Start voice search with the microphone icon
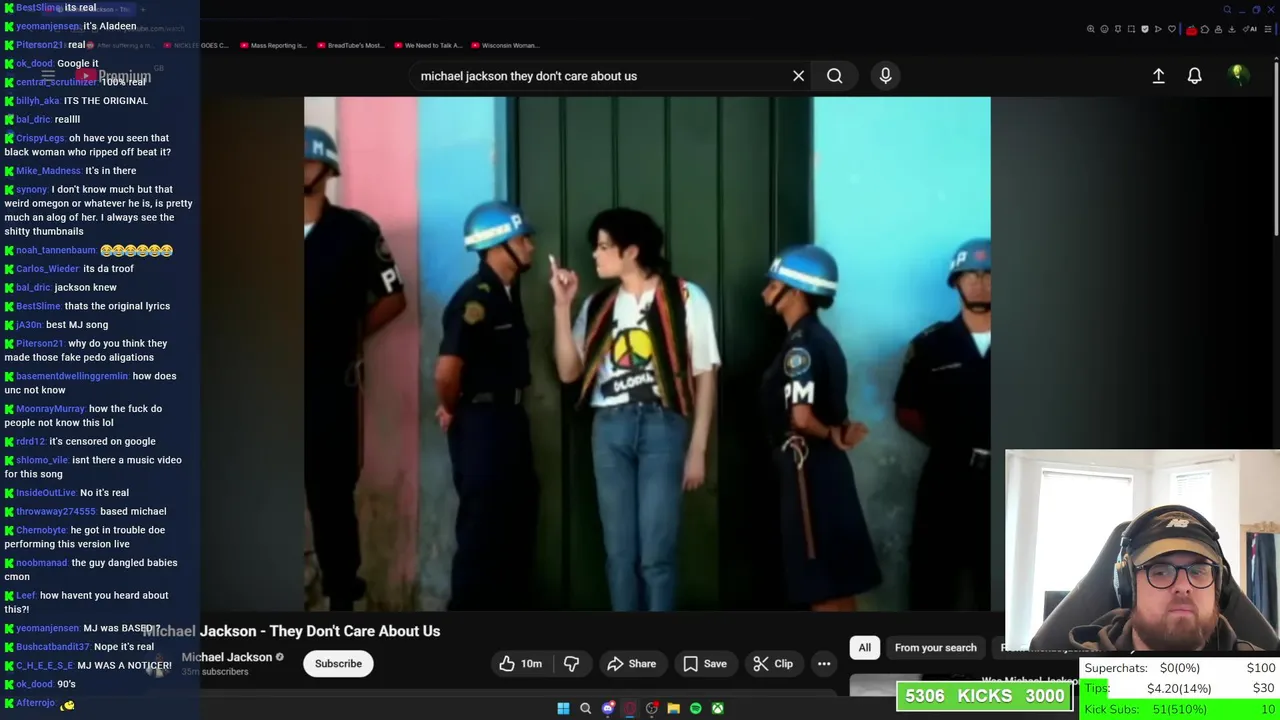The width and height of the screenshot is (1280, 720). [x=885, y=76]
